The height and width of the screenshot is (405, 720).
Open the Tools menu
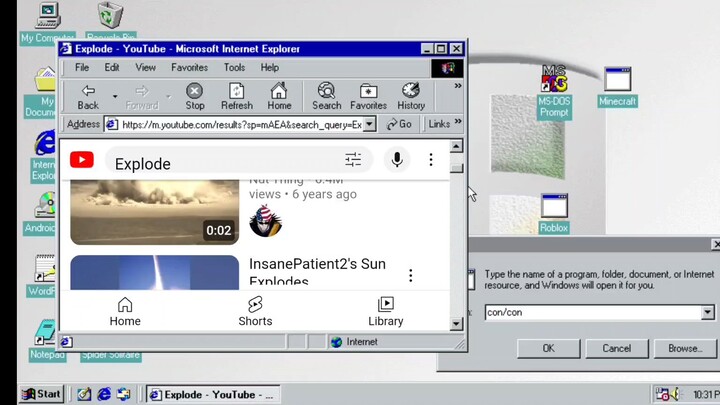click(234, 68)
